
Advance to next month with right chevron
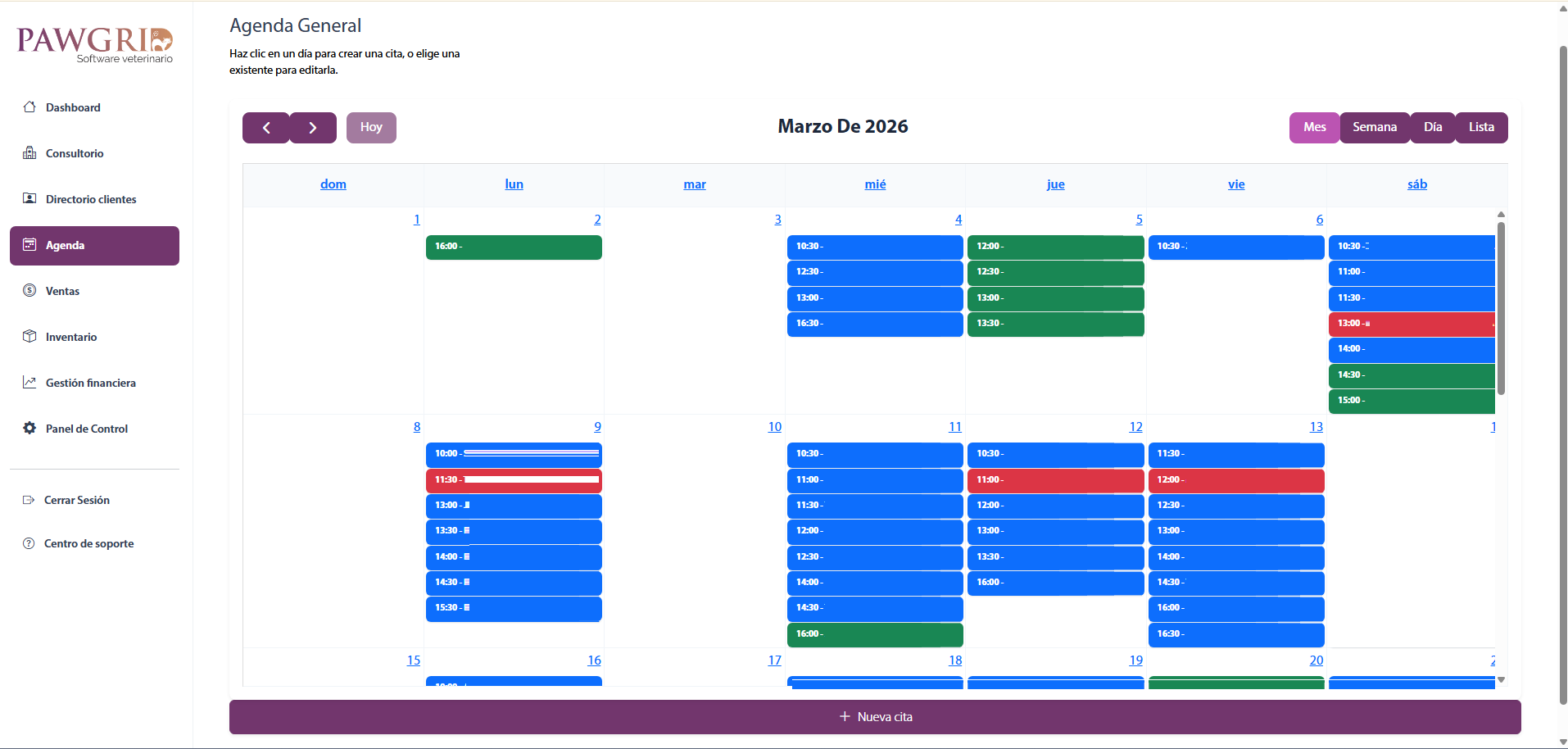pos(313,128)
